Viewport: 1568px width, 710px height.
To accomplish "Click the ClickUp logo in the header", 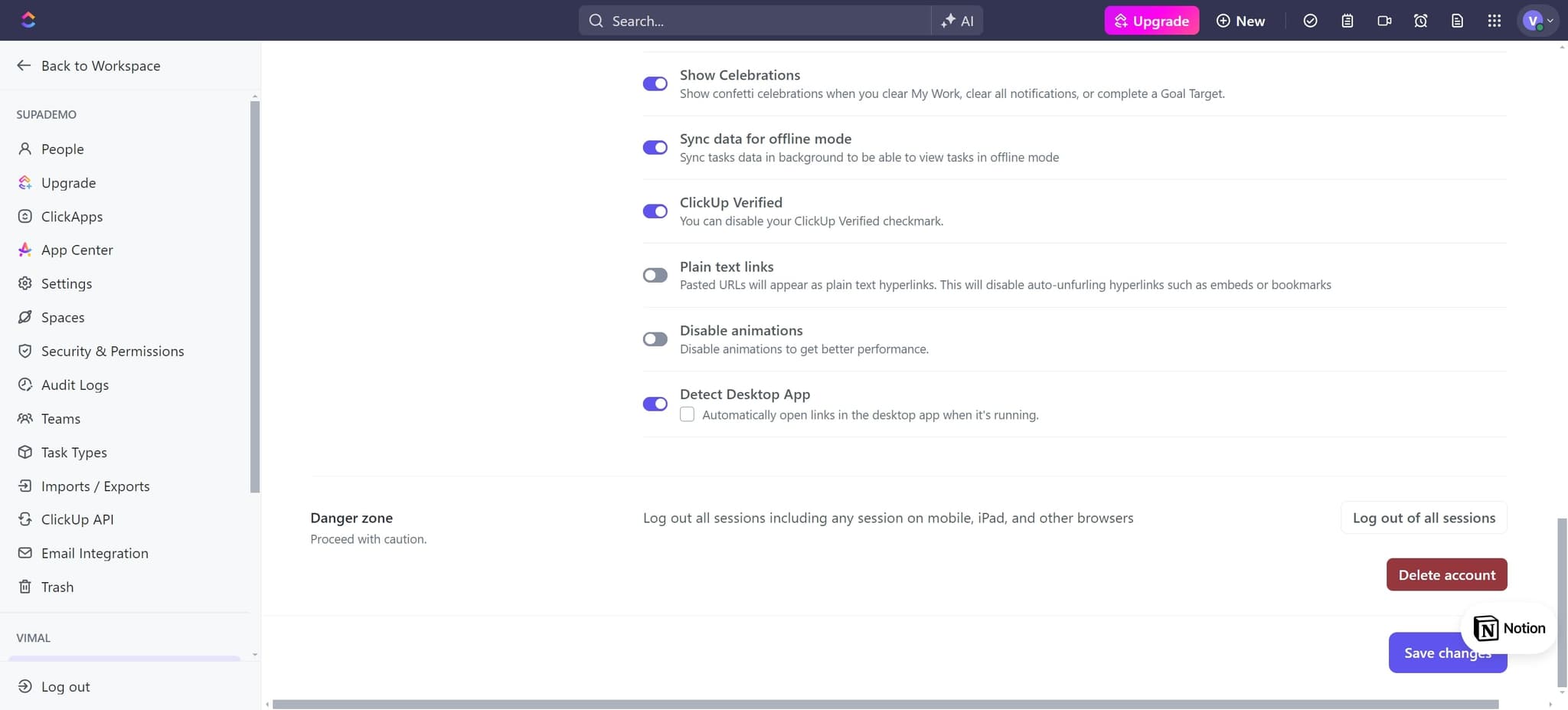I will click(28, 20).
